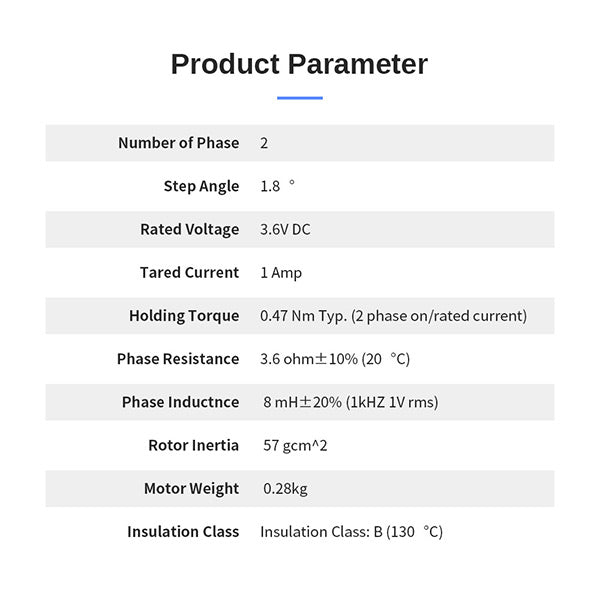Image resolution: width=600 pixels, height=600 pixels.
Task: Click the Insulation Class: B (130 °C) value
Action: pos(351,532)
